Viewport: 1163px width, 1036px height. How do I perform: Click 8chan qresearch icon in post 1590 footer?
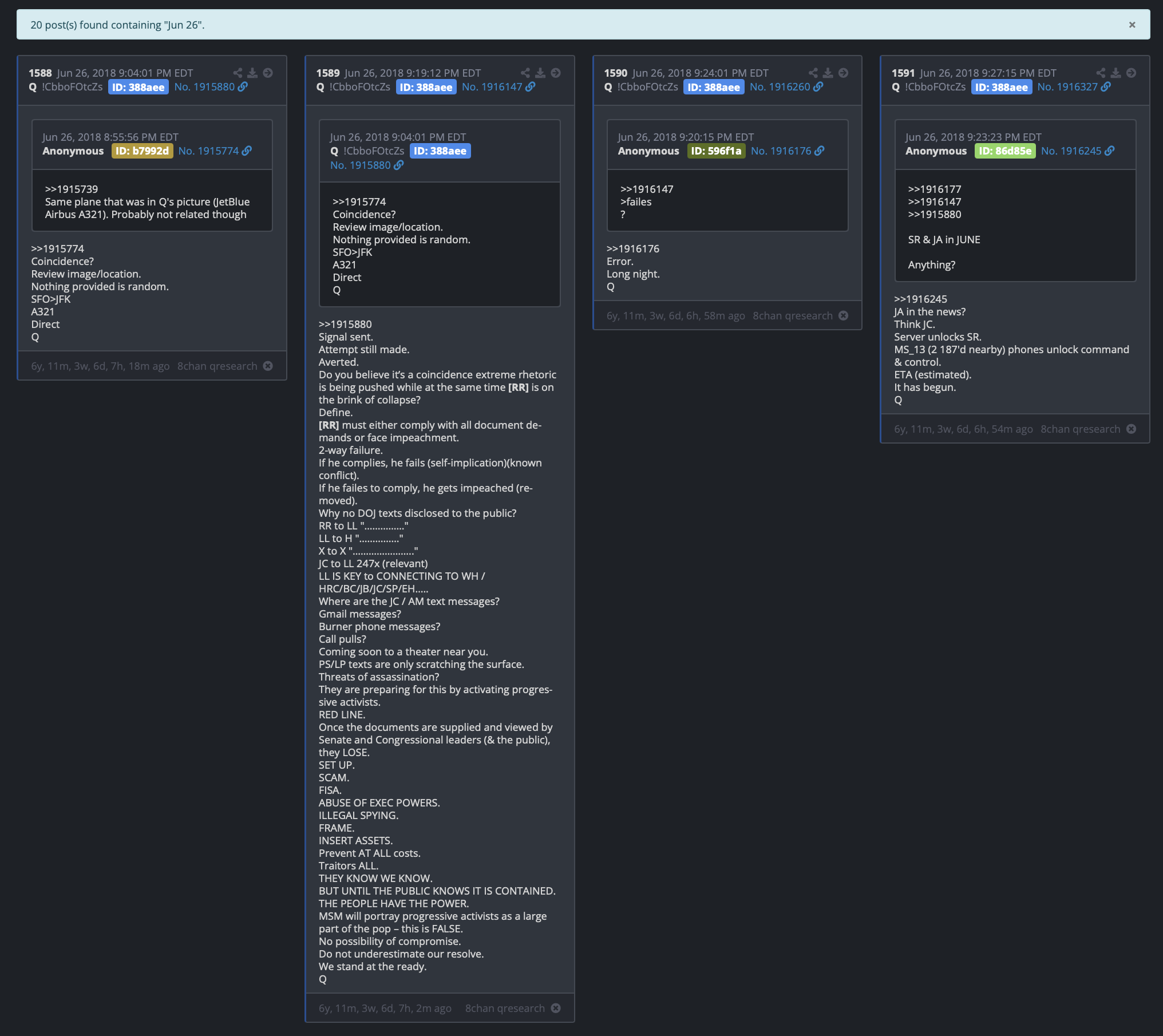843,315
